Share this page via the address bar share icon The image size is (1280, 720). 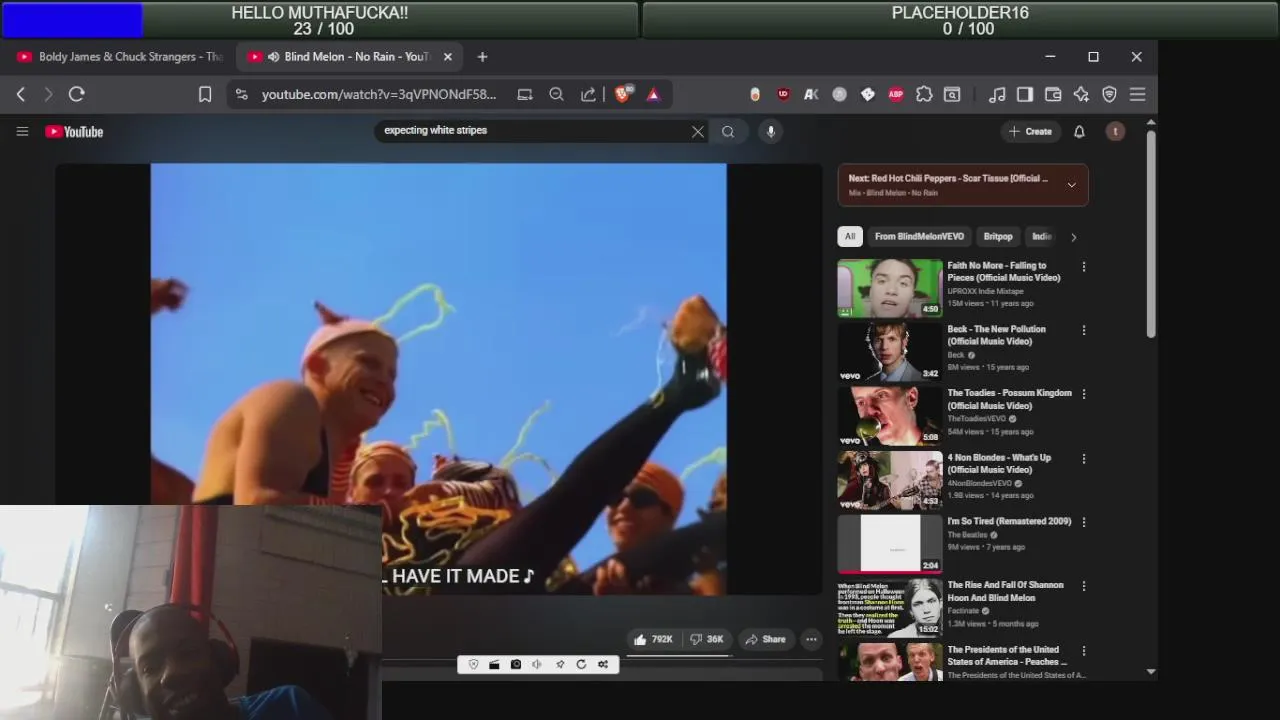click(x=589, y=94)
